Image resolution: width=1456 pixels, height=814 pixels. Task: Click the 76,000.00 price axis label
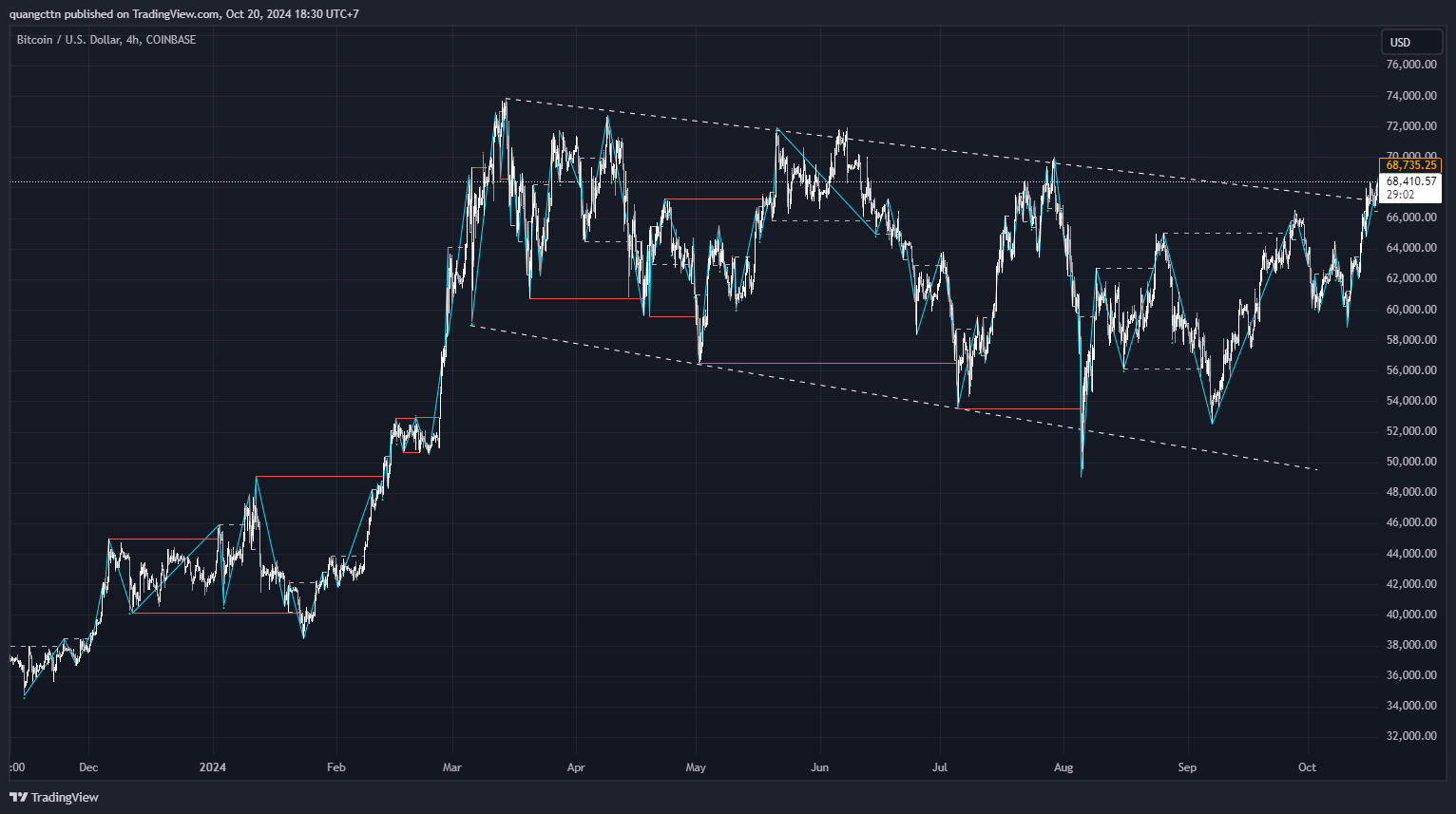[1411, 65]
